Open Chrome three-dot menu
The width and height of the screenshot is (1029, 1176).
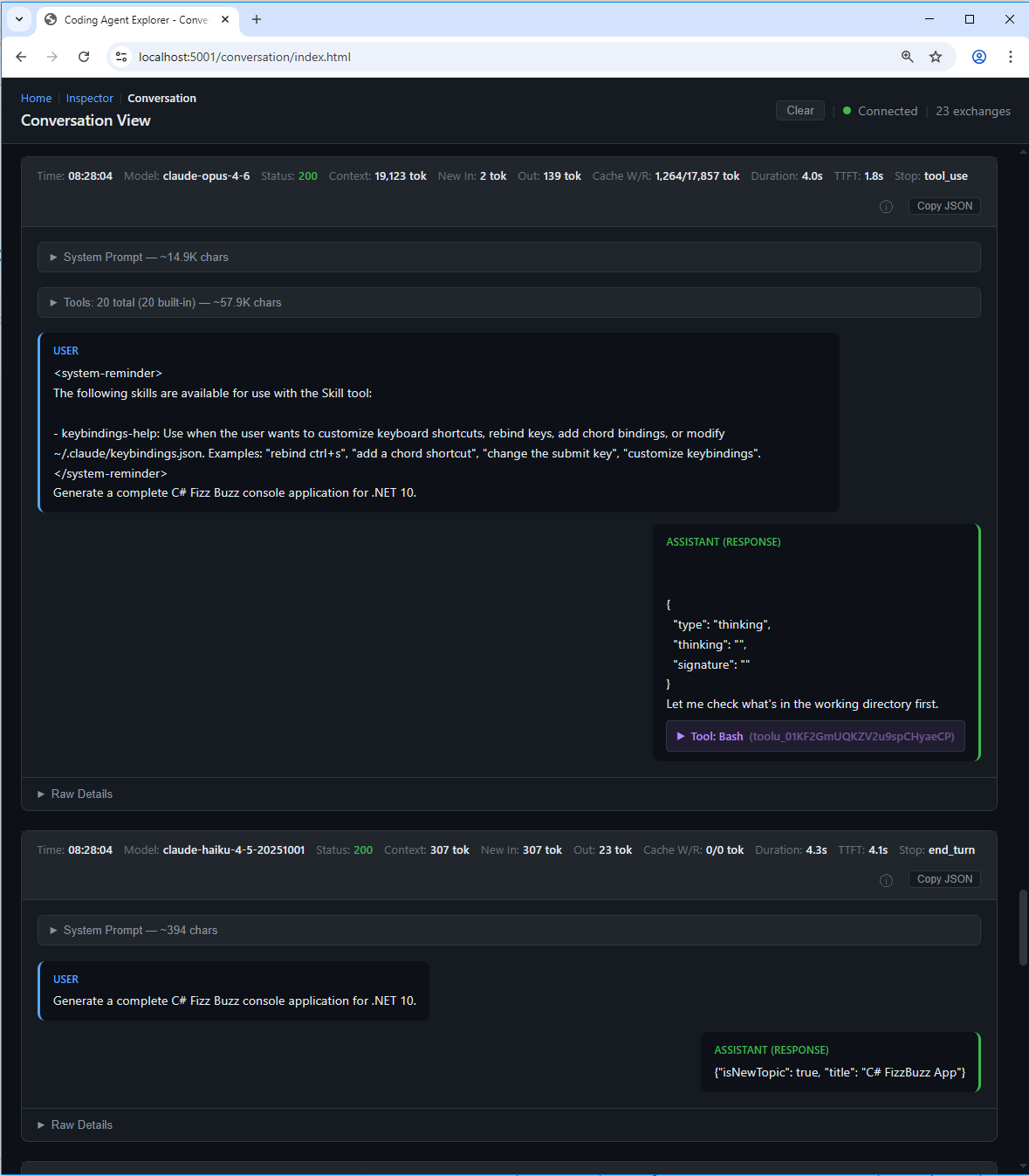[1011, 57]
